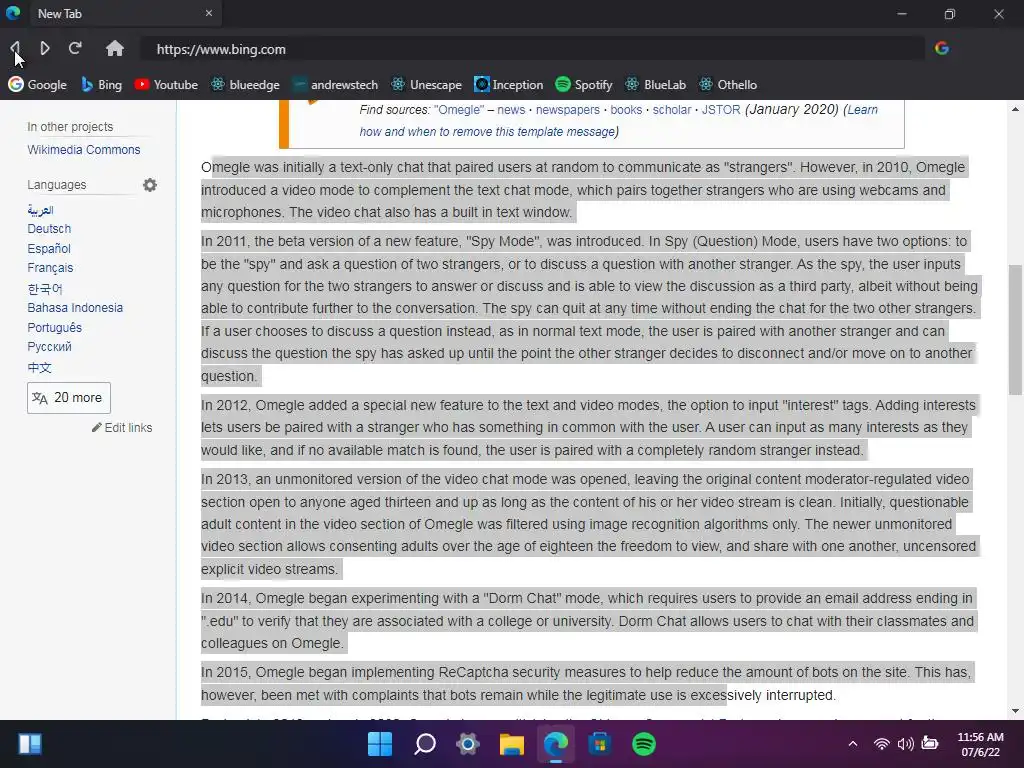Reload the page with the refresh icon
The height and width of the screenshot is (768, 1024).
[x=75, y=48]
